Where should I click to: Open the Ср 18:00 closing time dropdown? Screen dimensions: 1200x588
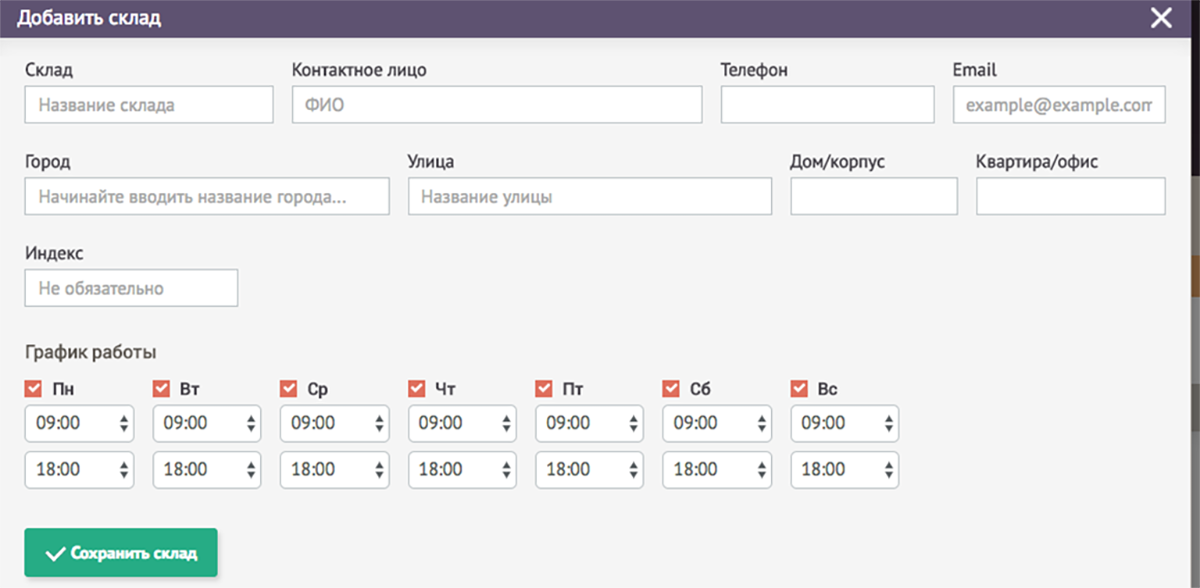(334, 470)
